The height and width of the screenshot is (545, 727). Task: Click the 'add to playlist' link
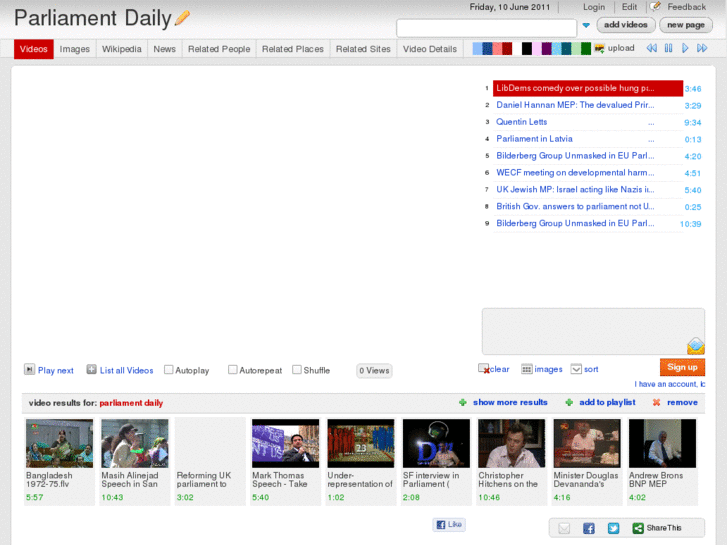tap(607, 402)
